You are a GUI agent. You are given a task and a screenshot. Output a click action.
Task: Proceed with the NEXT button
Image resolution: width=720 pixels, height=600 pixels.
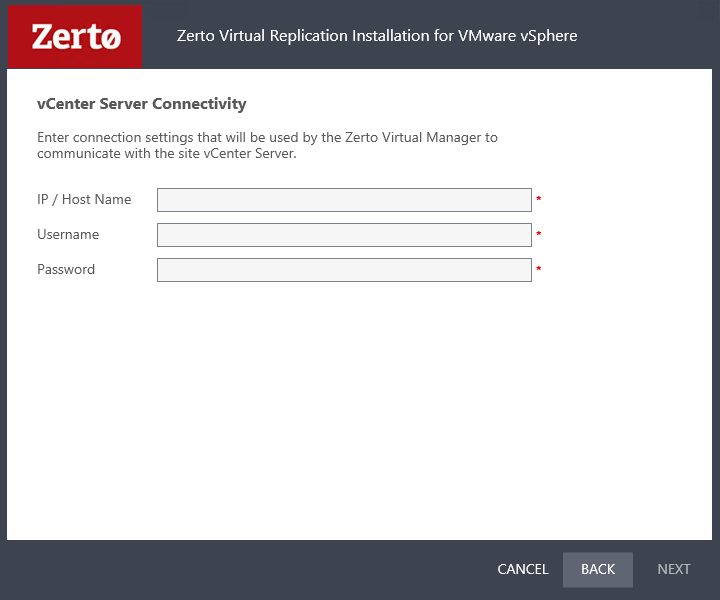coord(674,569)
